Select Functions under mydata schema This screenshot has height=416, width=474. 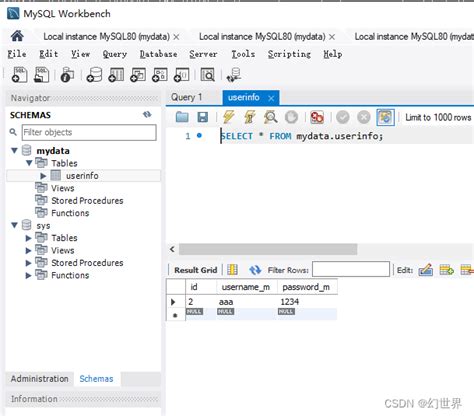pyautogui.click(x=70, y=213)
